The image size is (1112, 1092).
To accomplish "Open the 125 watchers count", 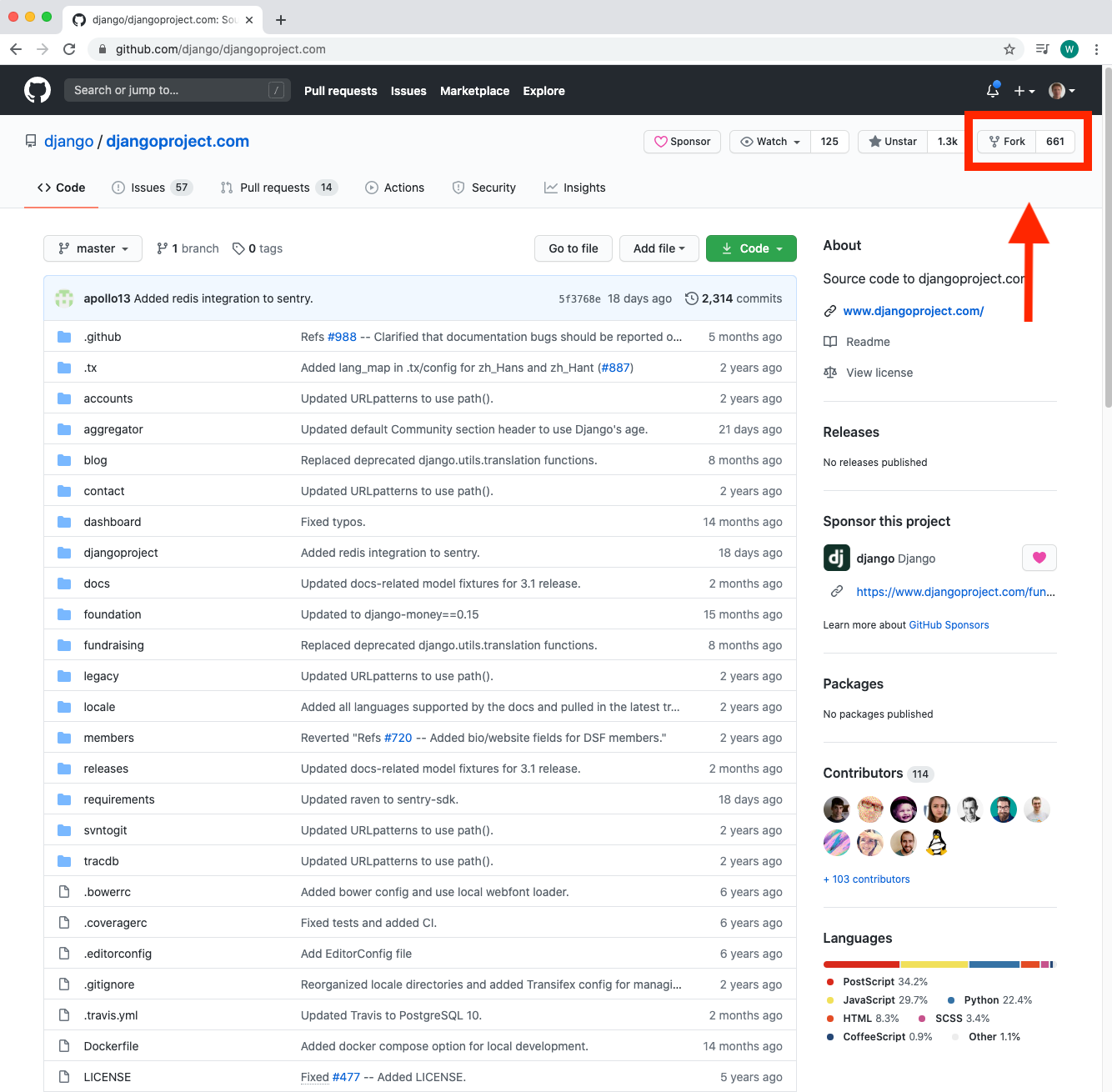I will 829,142.
